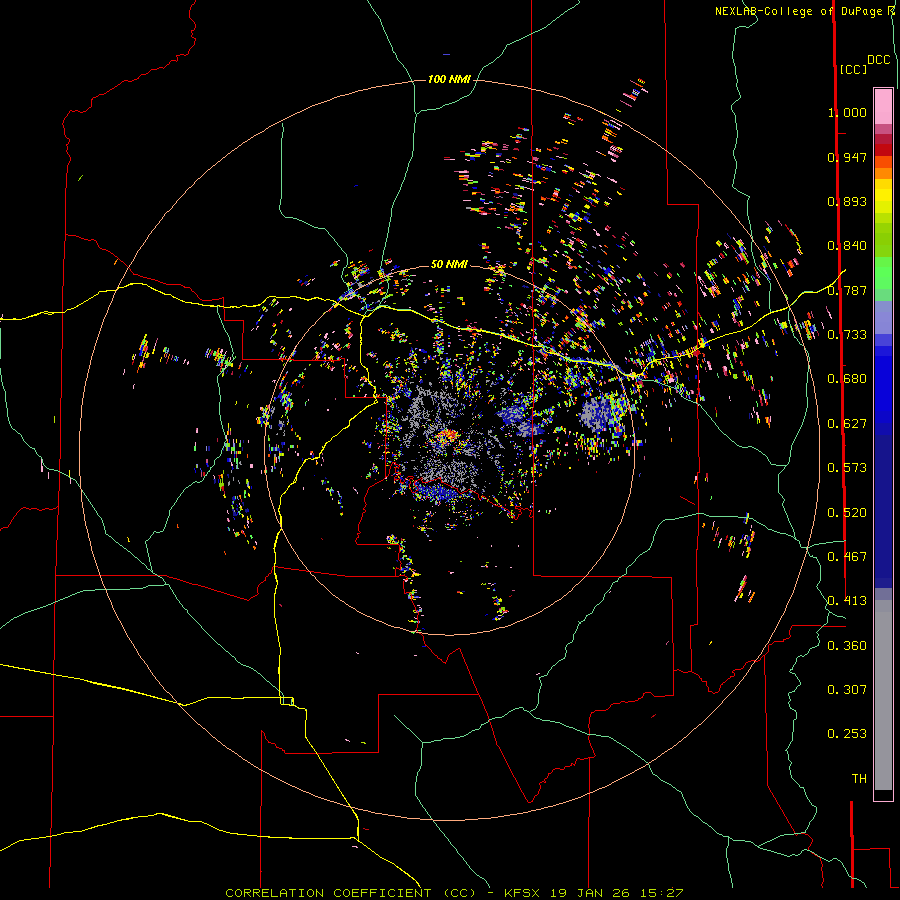Click the 1.000 scale value
The height and width of the screenshot is (900, 900).
click(x=847, y=112)
